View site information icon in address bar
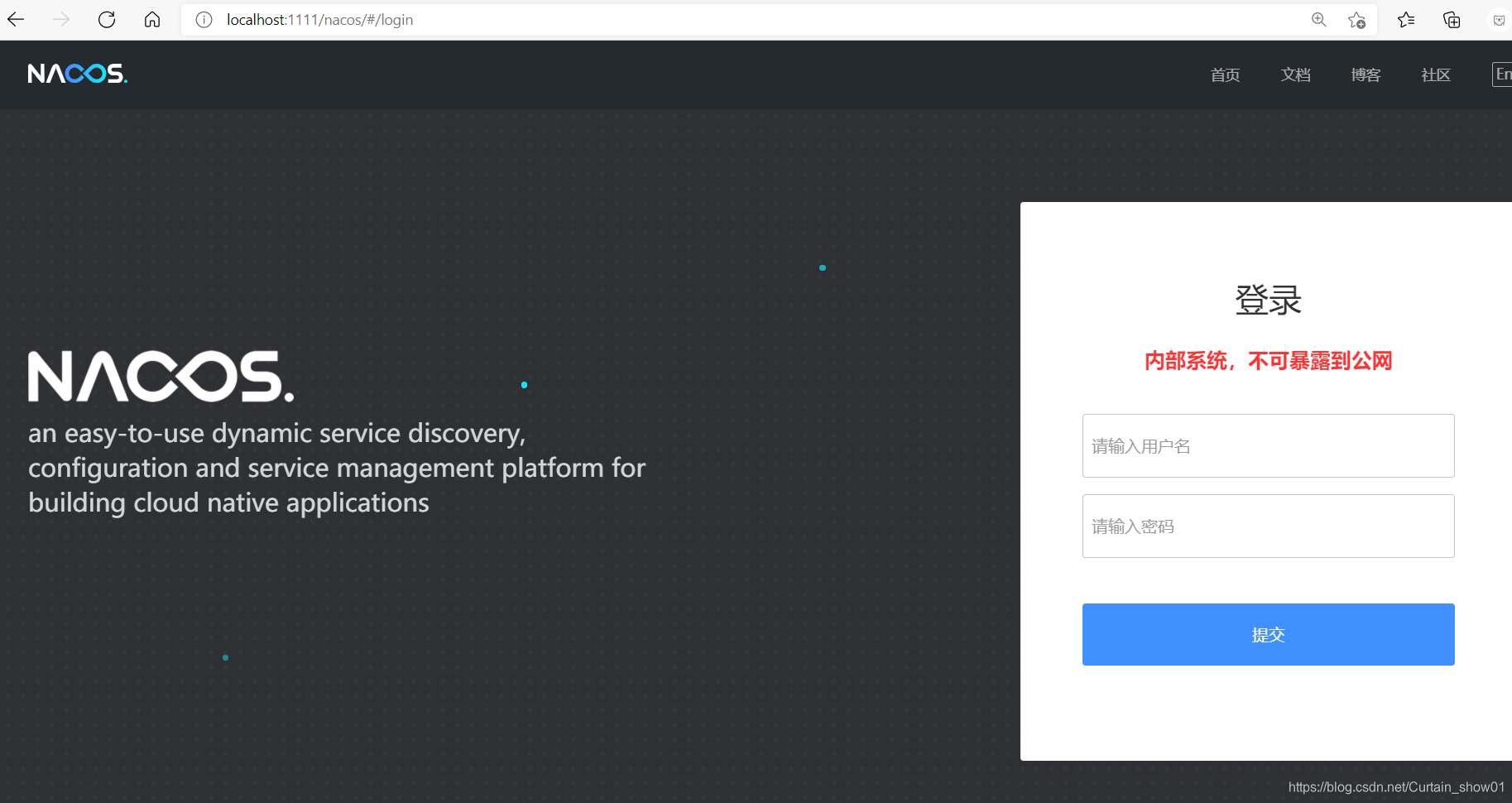Viewport: 1512px width, 803px height. click(x=204, y=20)
